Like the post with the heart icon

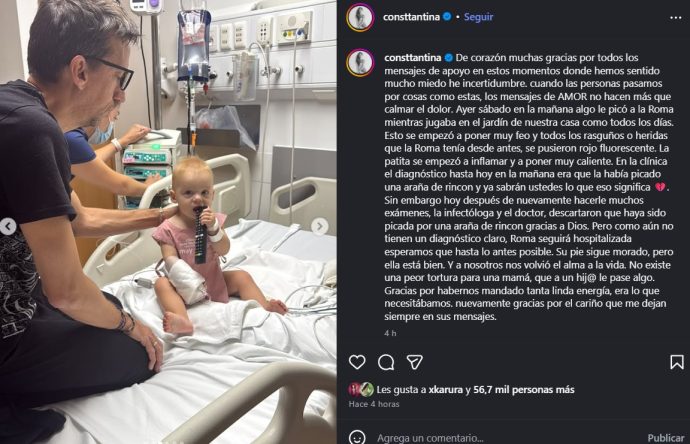[357, 362]
